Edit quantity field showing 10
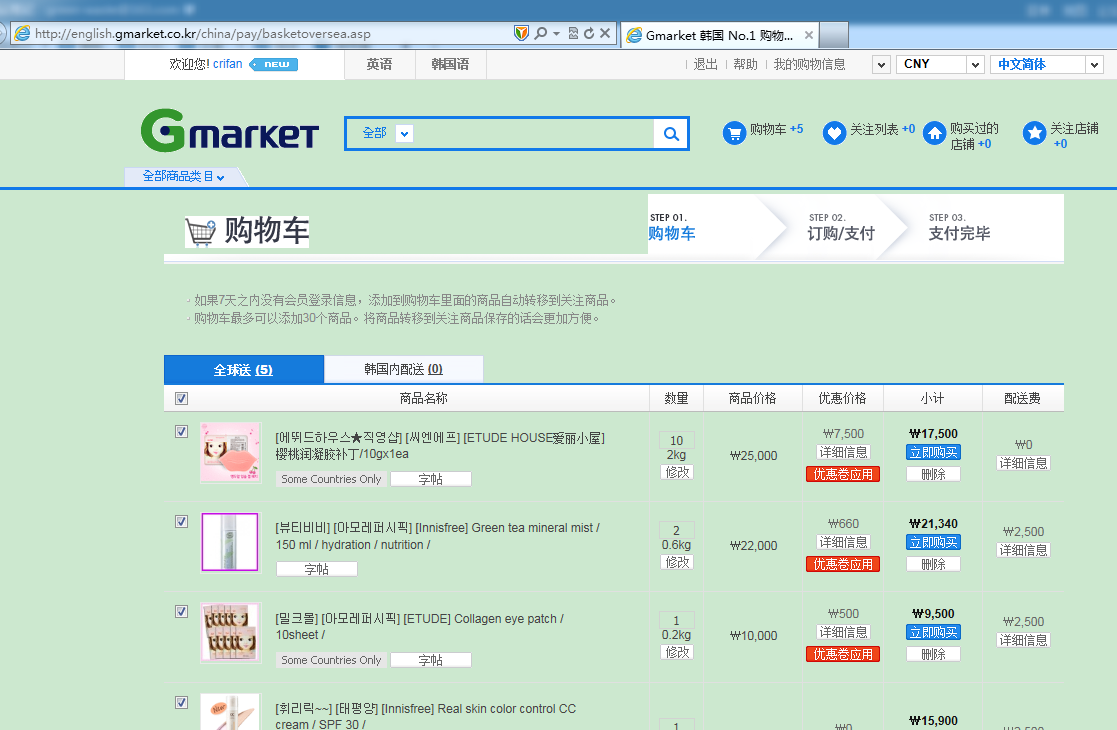 click(676, 440)
